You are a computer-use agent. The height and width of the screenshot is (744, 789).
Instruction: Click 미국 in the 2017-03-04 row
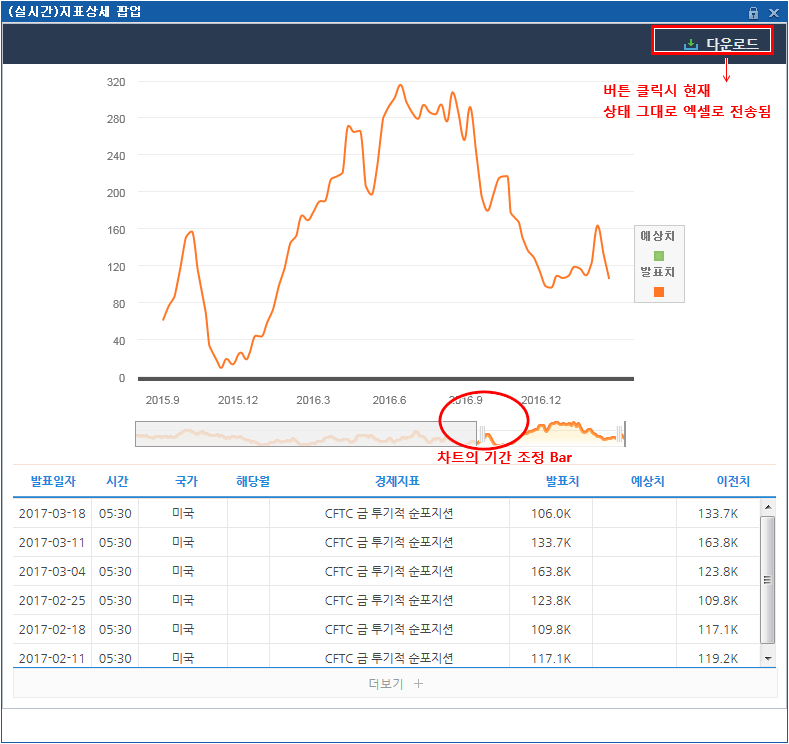click(183, 572)
